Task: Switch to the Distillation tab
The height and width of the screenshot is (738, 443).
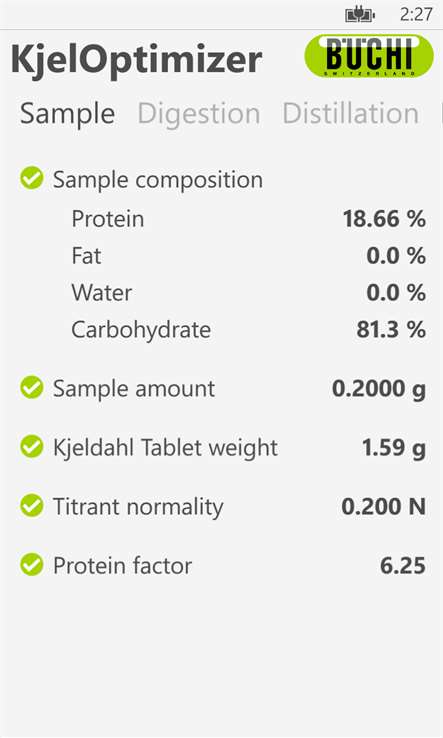Action: tap(350, 114)
